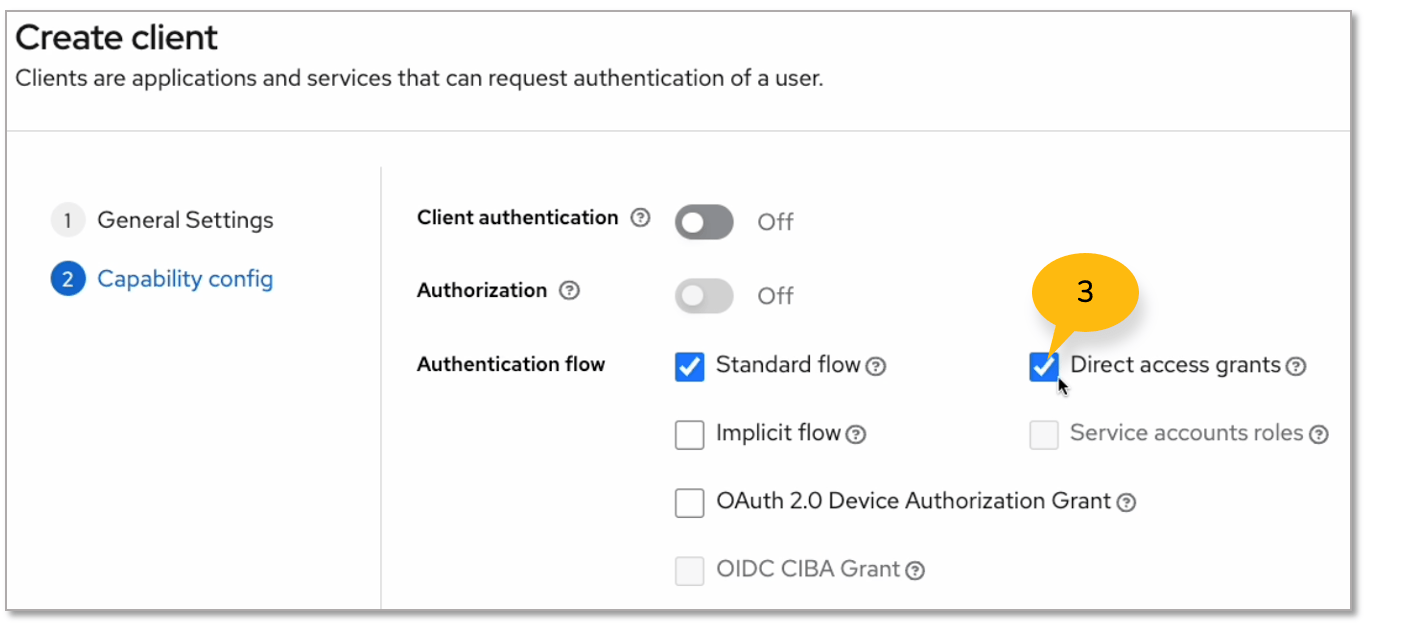Turn on Client authentication
Viewport: 1428px width, 624px height.
(x=703, y=221)
